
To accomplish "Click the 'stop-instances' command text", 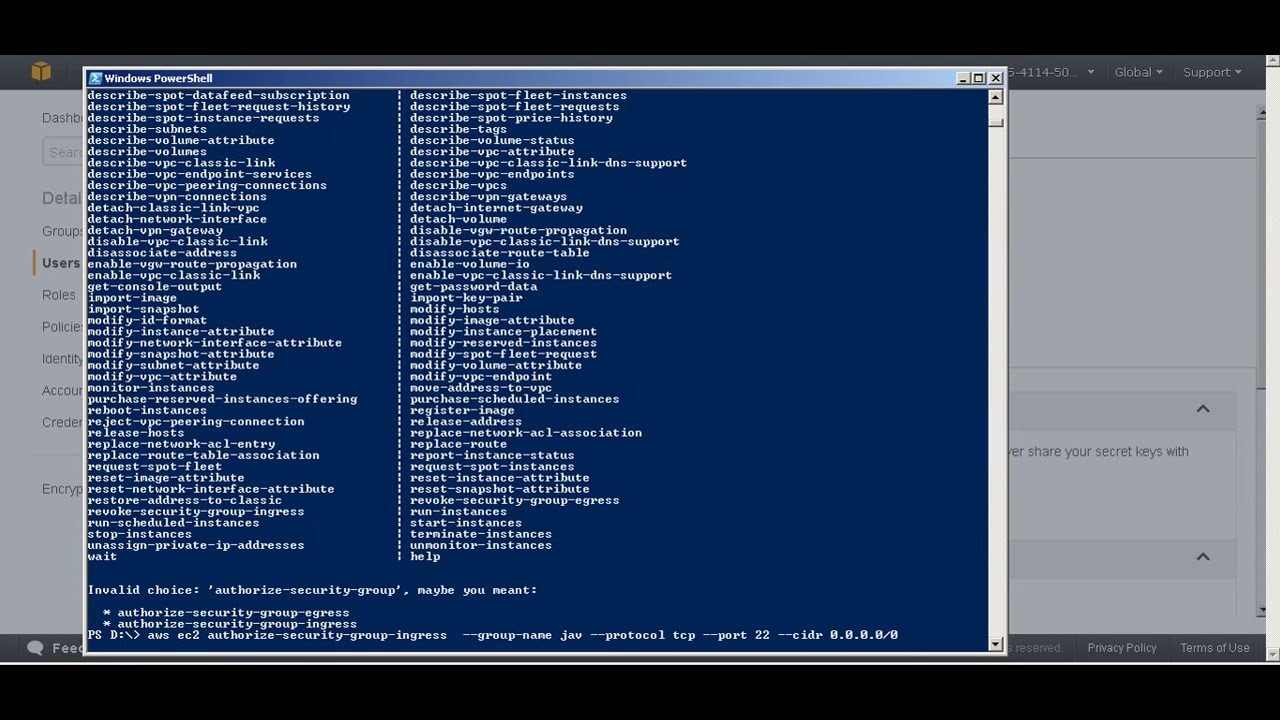I will pyautogui.click(x=139, y=534).
